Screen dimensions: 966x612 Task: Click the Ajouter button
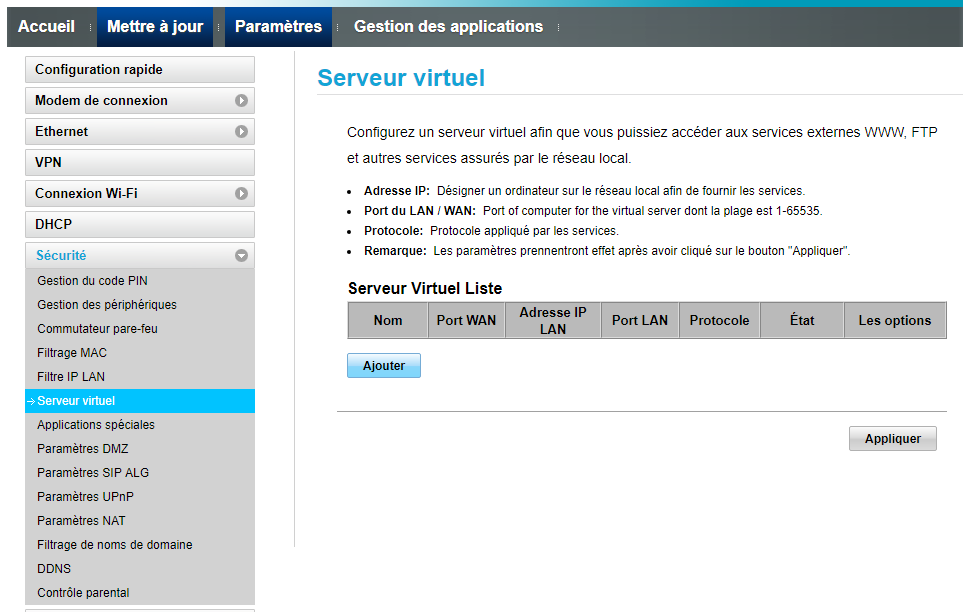pyautogui.click(x=384, y=366)
